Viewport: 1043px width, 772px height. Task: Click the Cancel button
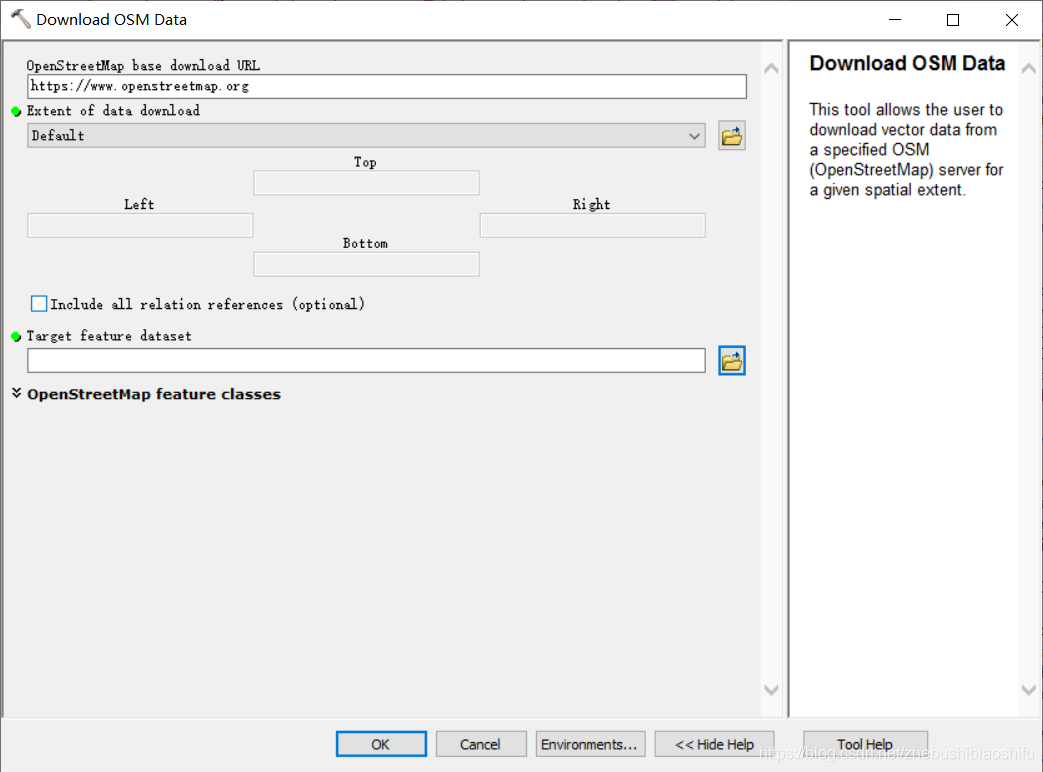coord(481,744)
